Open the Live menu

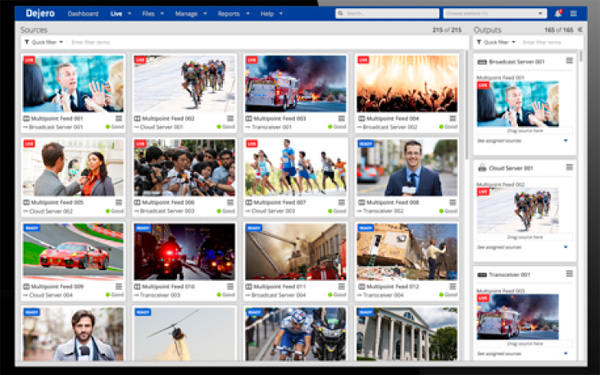coord(120,14)
